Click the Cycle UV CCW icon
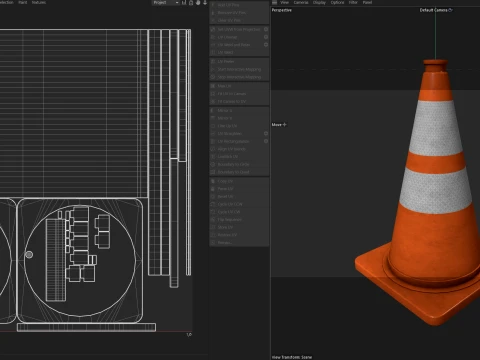 [x=213, y=204]
